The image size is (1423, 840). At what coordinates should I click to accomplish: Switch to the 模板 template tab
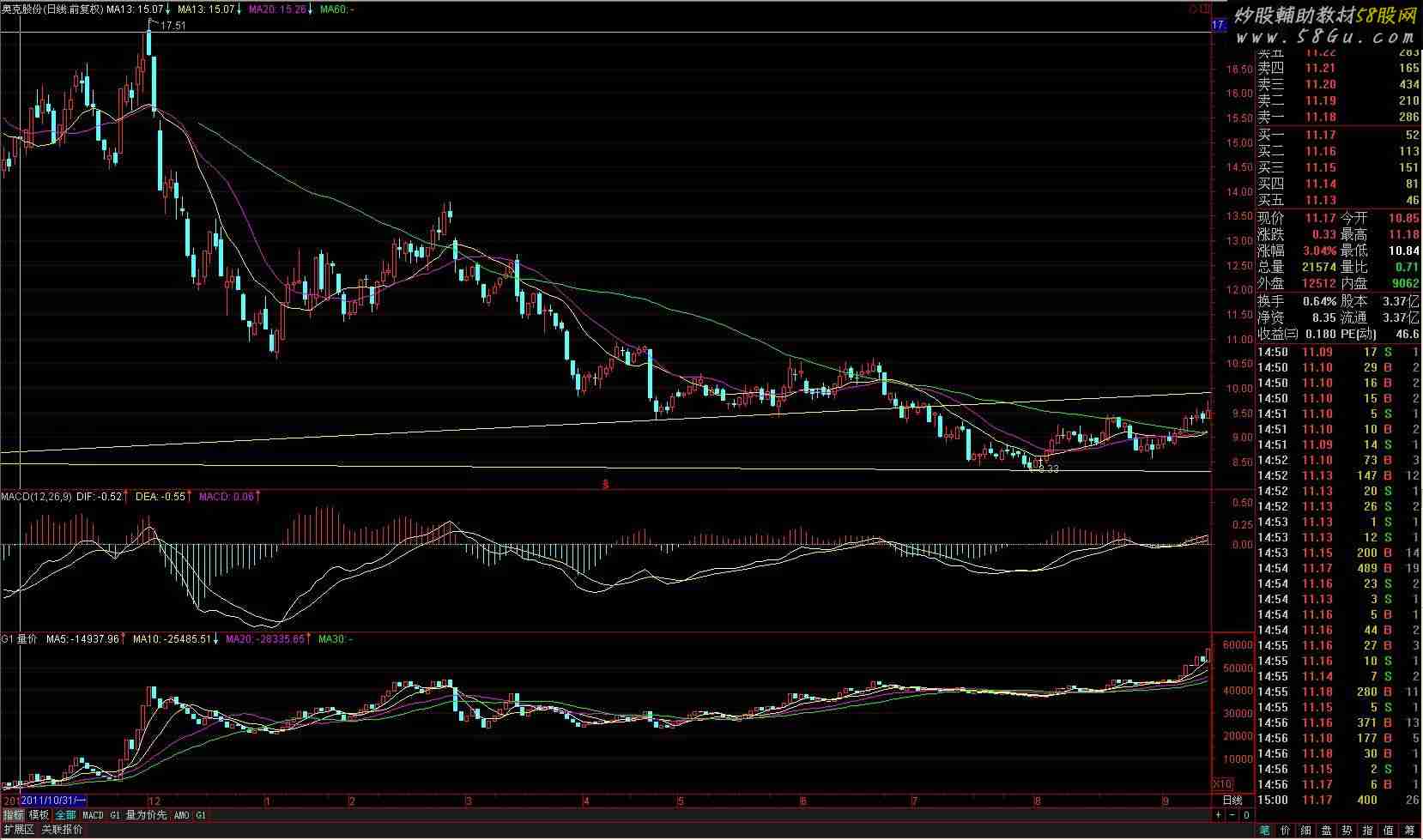click(39, 815)
